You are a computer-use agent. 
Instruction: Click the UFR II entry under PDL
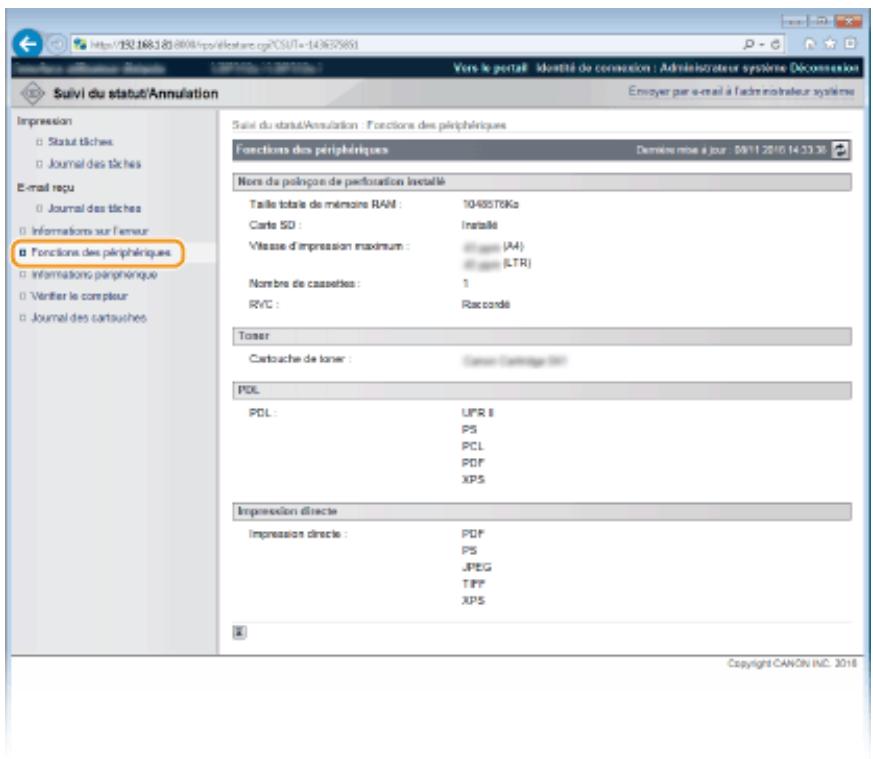(x=477, y=413)
